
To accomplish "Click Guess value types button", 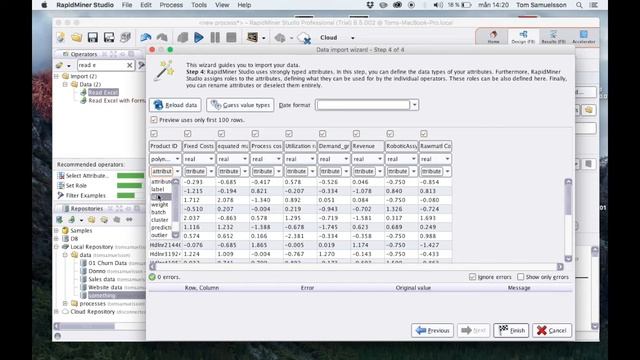I will [240, 105].
